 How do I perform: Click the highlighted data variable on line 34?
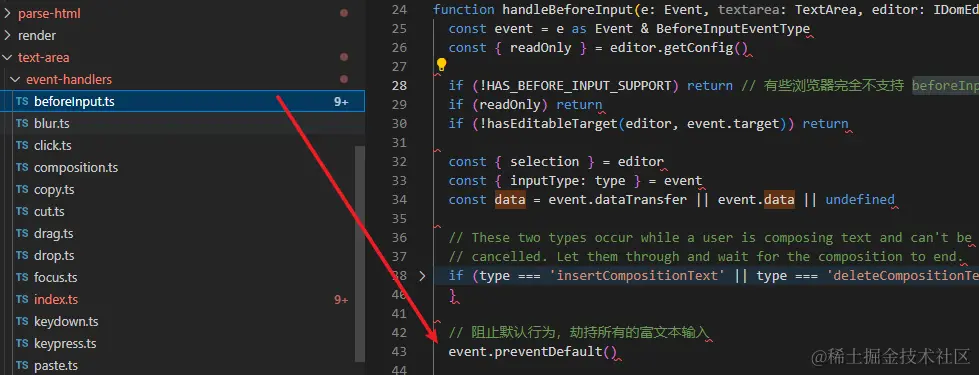click(509, 200)
